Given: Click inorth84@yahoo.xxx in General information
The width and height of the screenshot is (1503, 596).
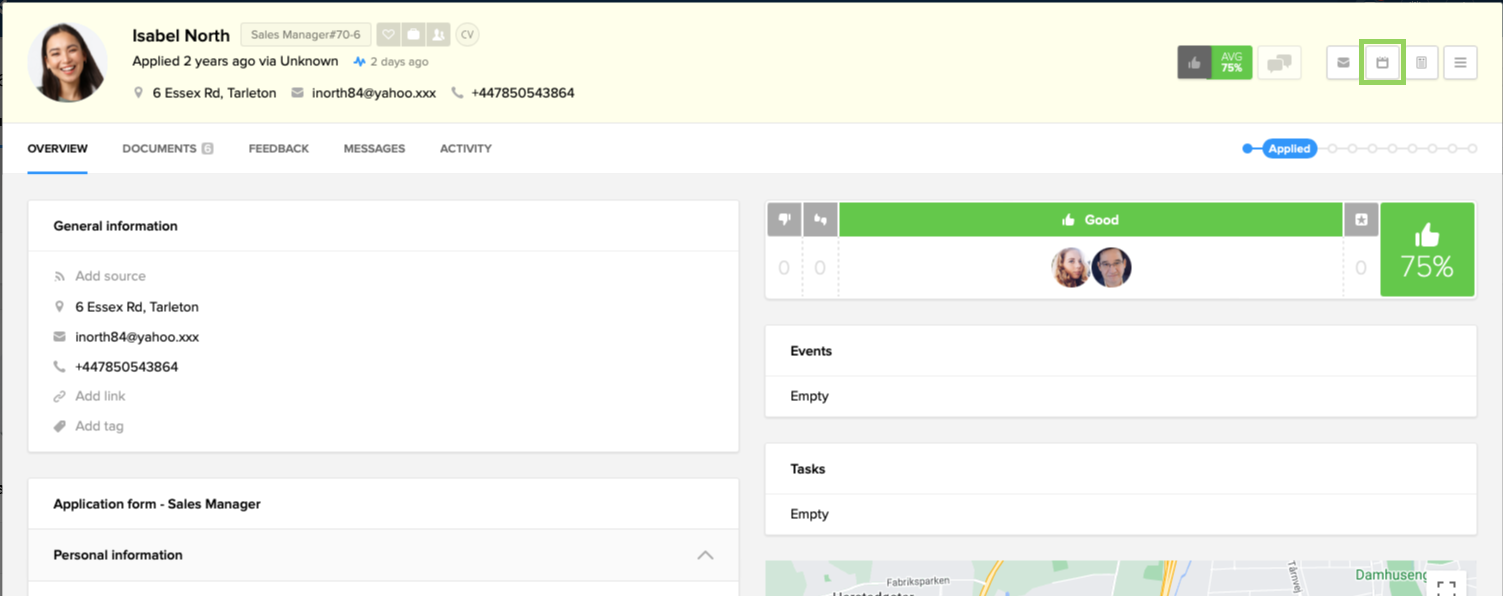Looking at the screenshot, I should [x=137, y=337].
